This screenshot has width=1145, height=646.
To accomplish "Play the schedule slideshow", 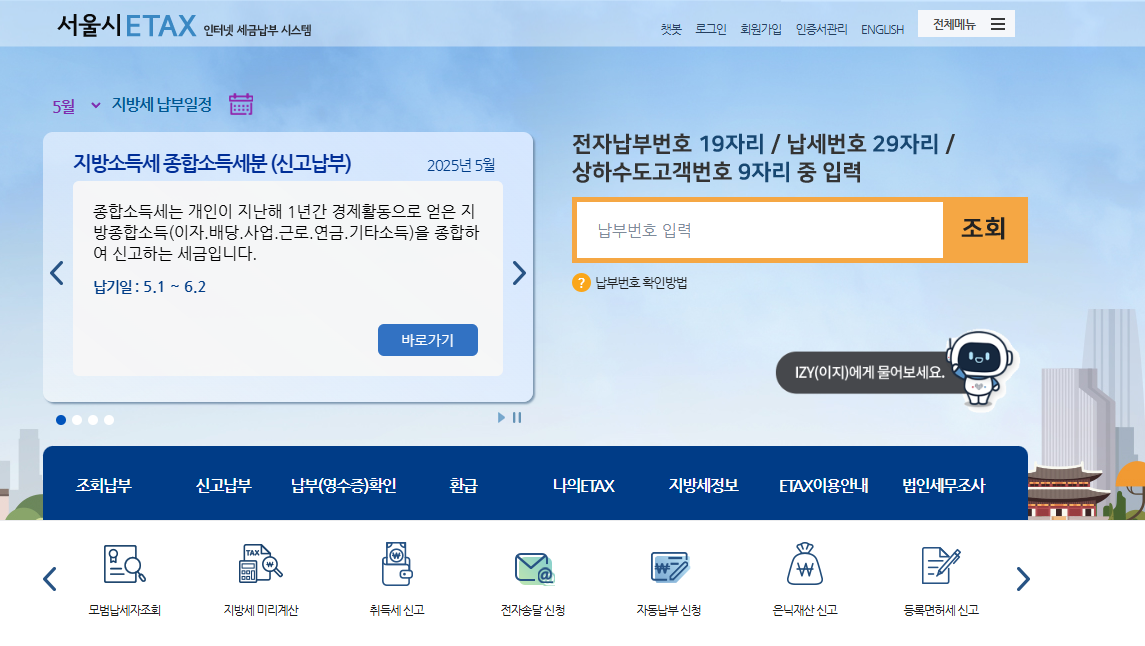I will (501, 418).
